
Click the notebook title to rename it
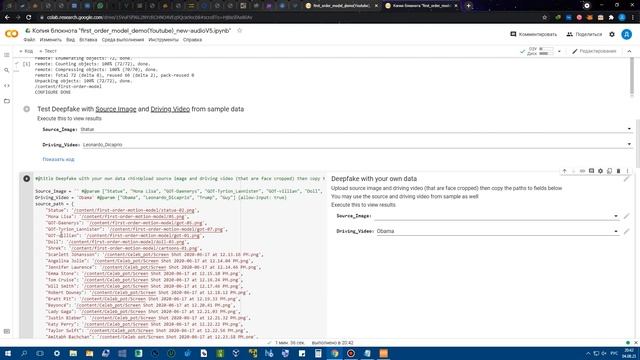(131, 31)
